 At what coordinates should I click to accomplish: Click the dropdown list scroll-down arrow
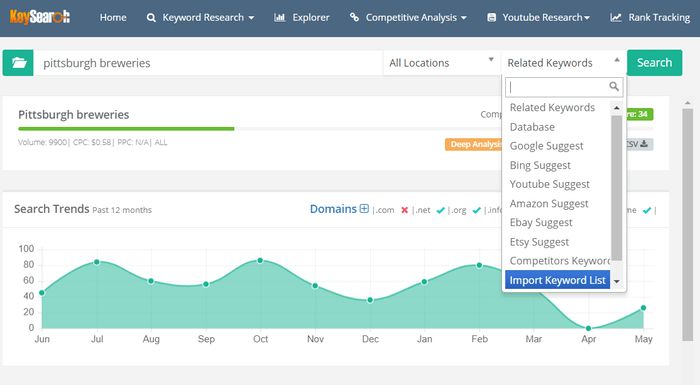(x=617, y=281)
